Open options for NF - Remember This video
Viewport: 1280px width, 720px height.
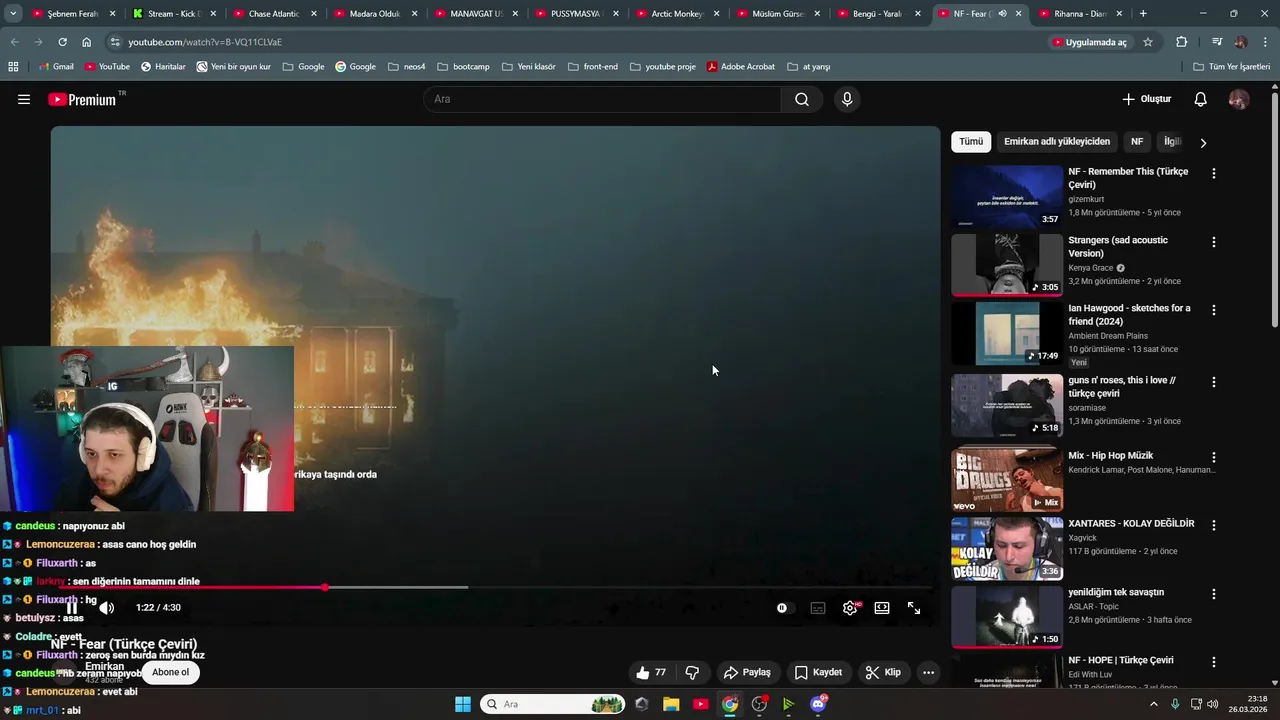click(1214, 173)
